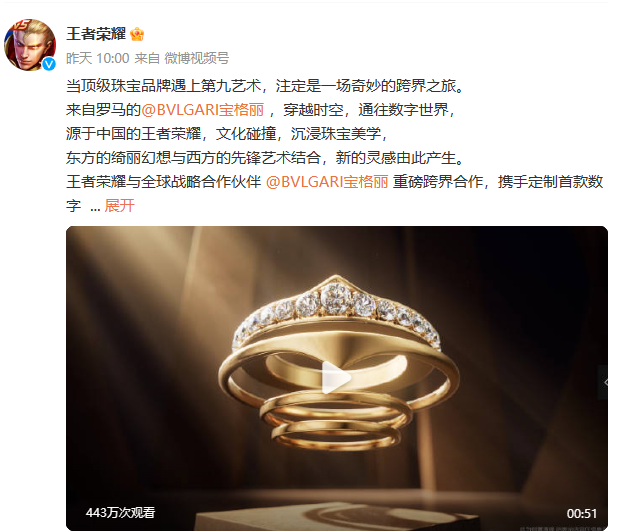This screenshot has width=620, height=532.
Task: Click the blue verified V badge
Action: tap(49, 64)
